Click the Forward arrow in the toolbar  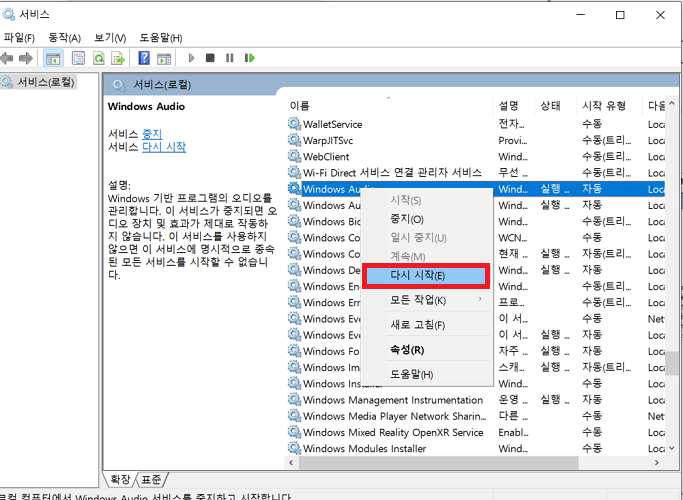point(26,58)
